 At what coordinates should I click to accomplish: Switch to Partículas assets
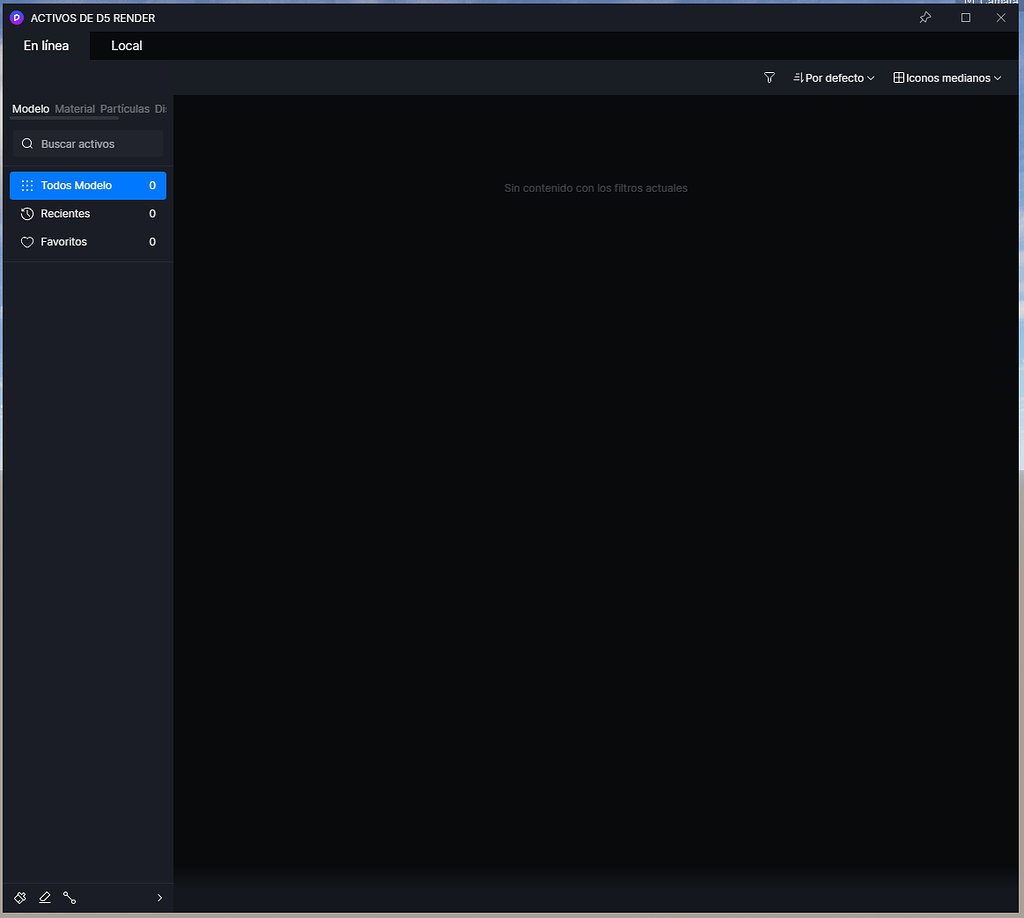click(124, 108)
